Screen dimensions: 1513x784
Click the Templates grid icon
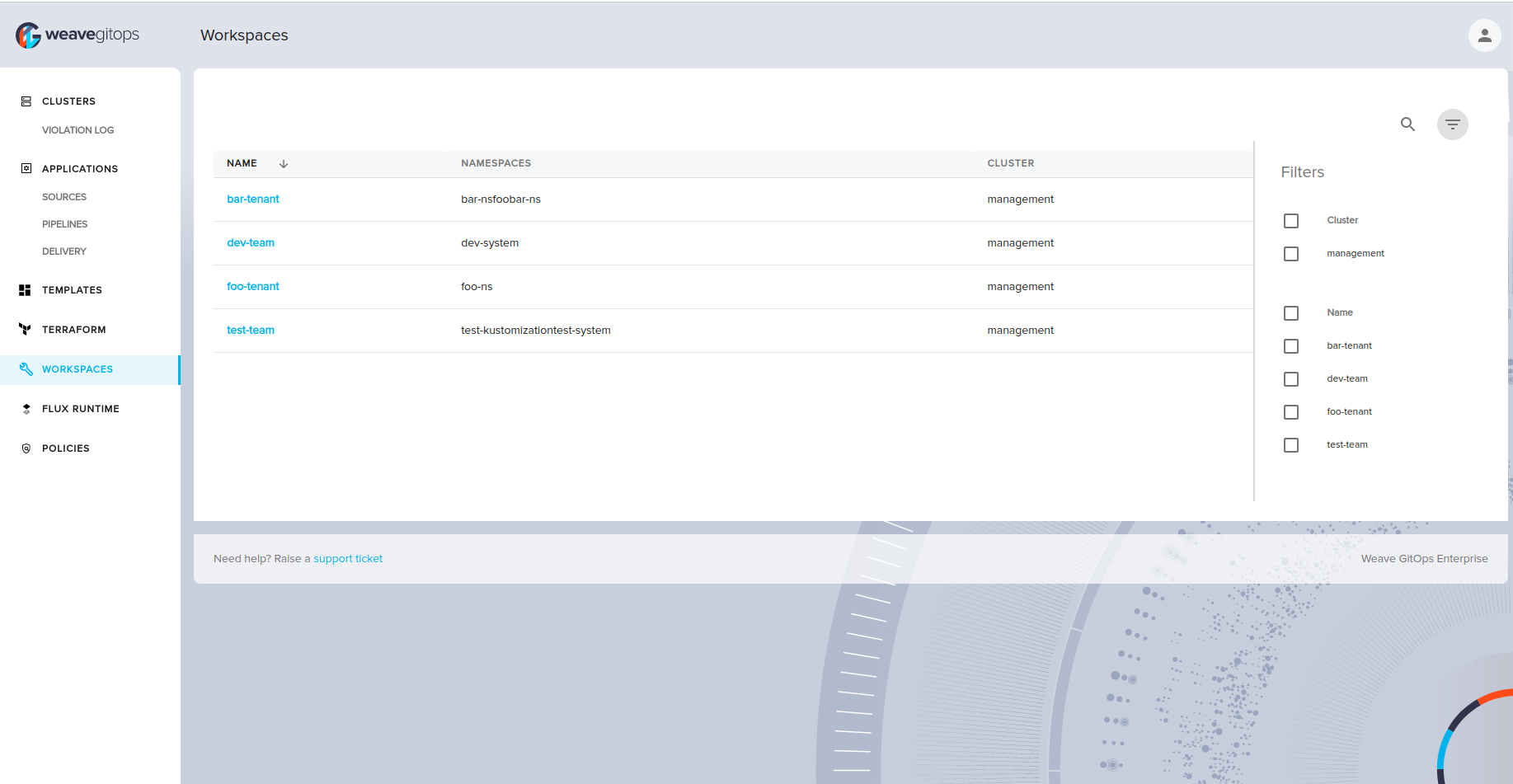[25, 290]
